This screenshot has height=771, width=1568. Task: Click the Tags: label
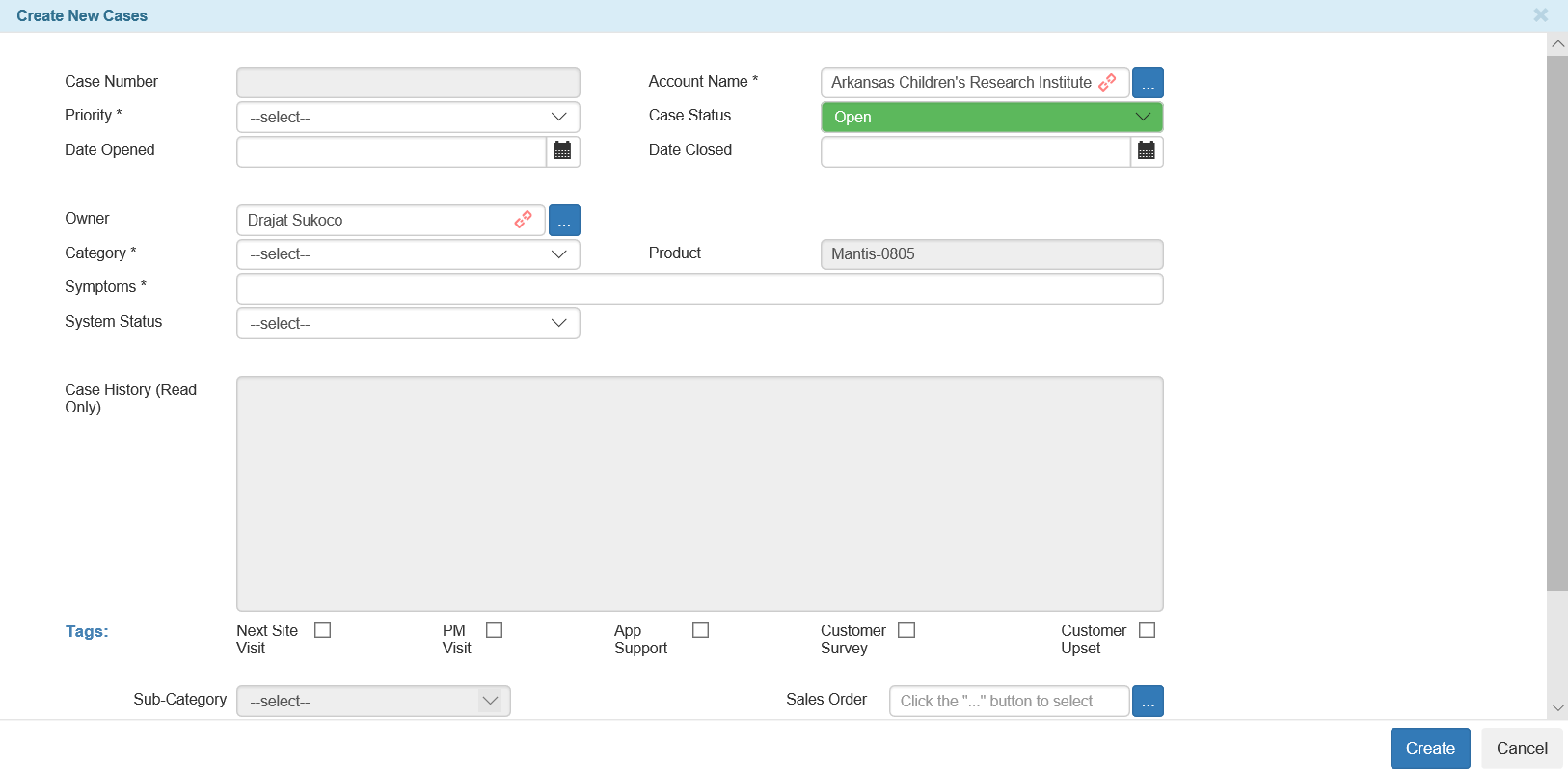(x=87, y=631)
